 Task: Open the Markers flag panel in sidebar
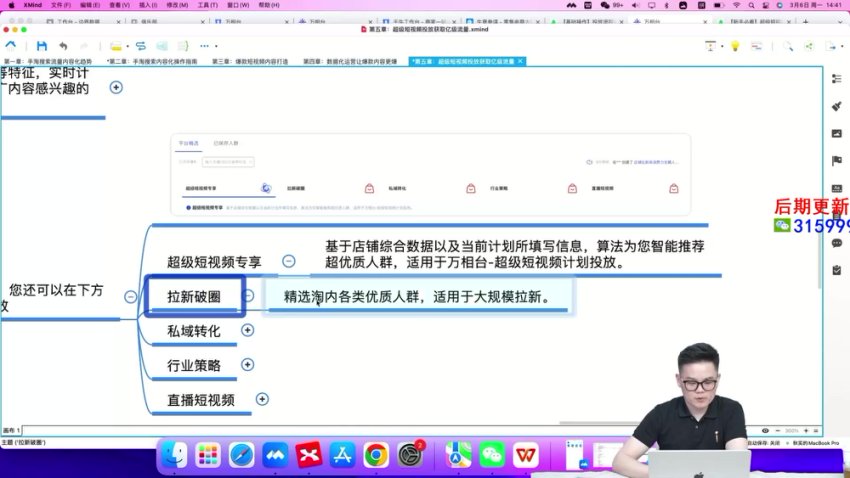coord(836,161)
